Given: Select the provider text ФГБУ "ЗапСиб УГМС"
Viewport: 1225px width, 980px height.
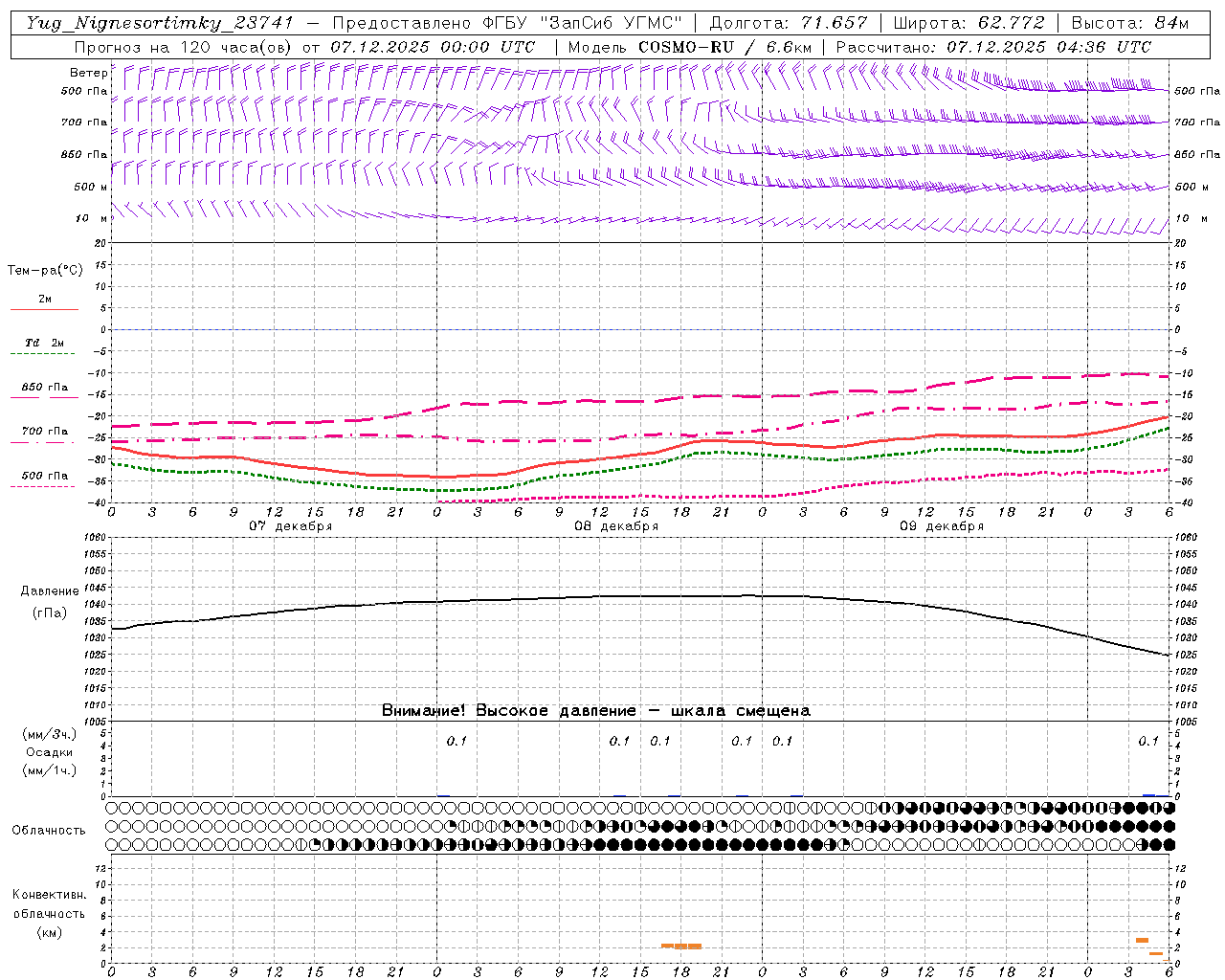Looking at the screenshot, I should (x=584, y=24).
